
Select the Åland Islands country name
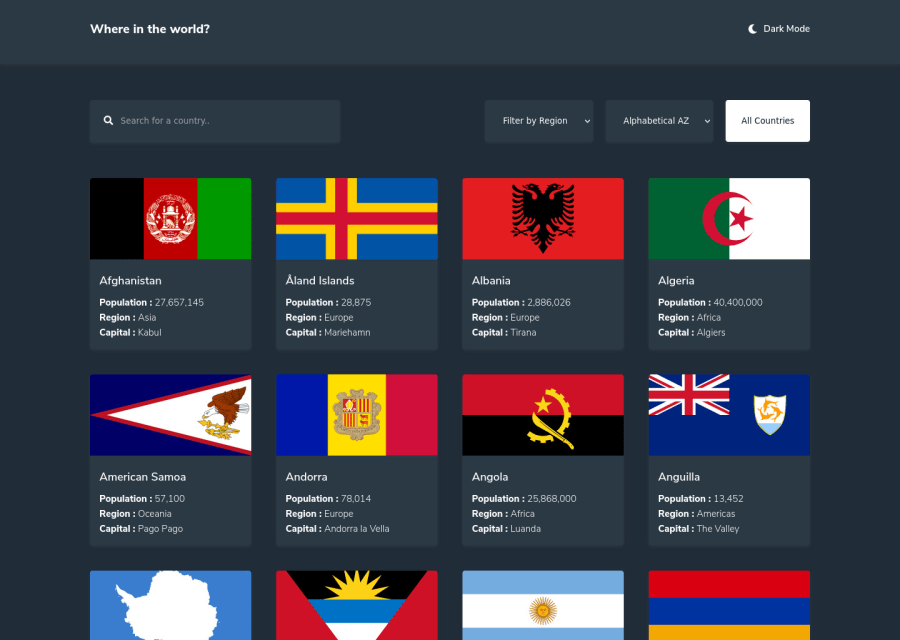click(x=320, y=281)
